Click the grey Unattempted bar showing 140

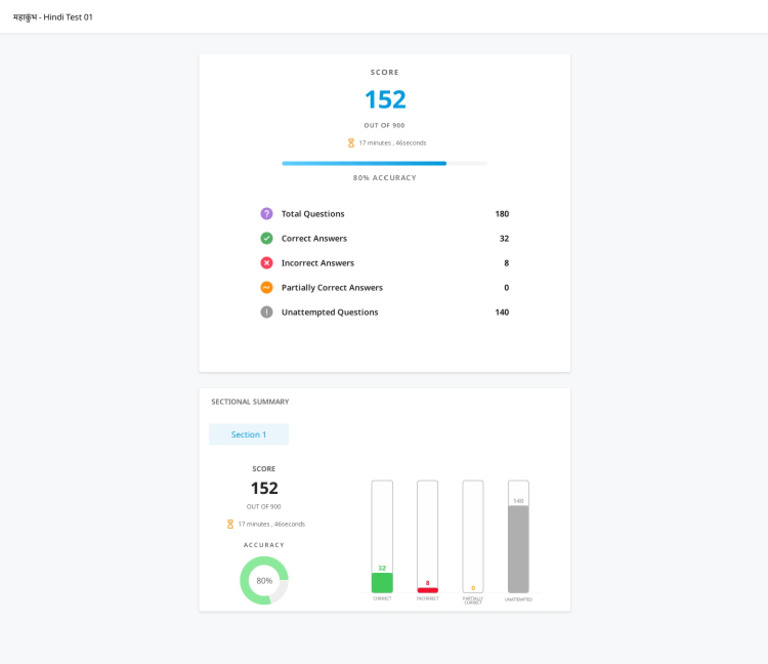coord(518,549)
